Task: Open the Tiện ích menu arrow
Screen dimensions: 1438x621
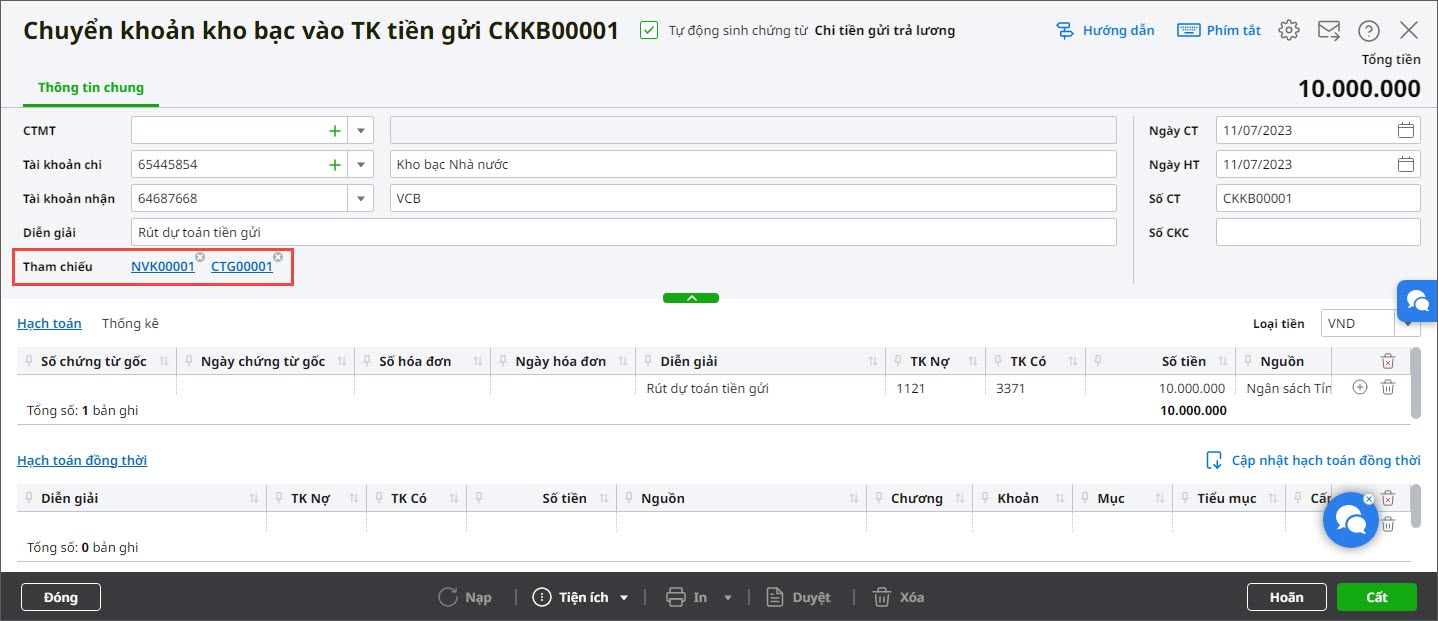Action: pos(624,597)
